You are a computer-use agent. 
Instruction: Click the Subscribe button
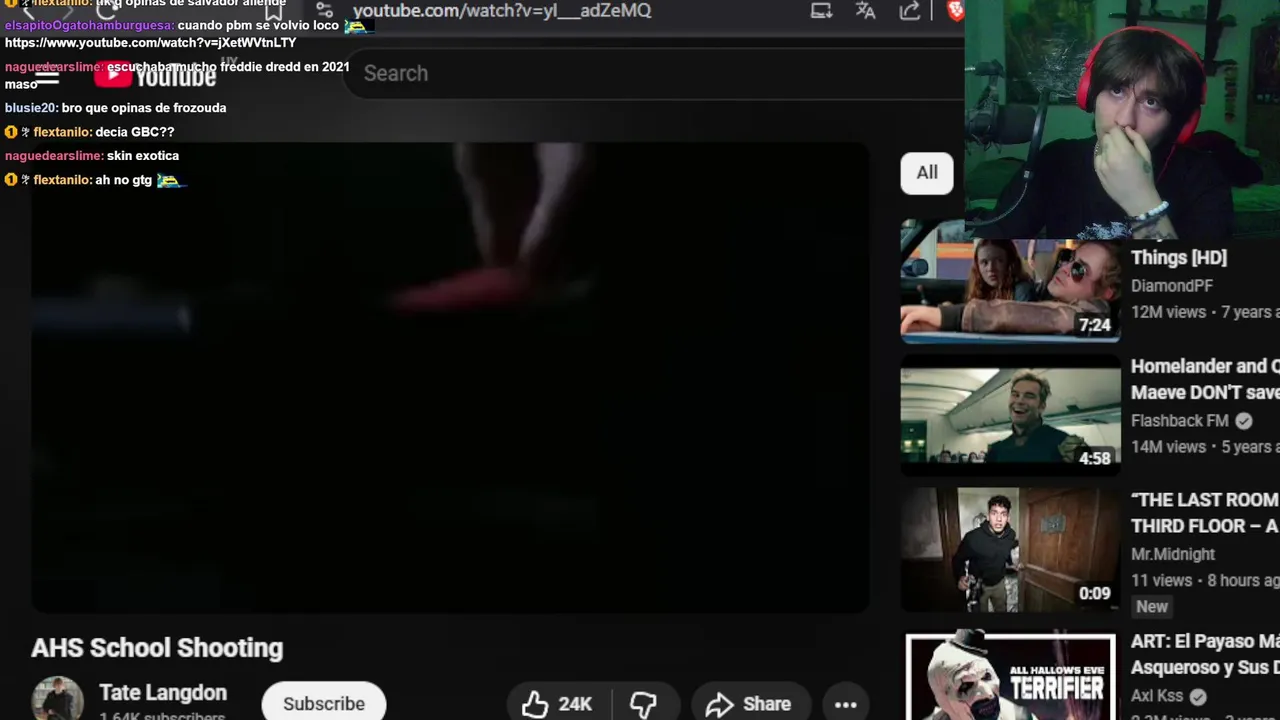click(x=324, y=703)
